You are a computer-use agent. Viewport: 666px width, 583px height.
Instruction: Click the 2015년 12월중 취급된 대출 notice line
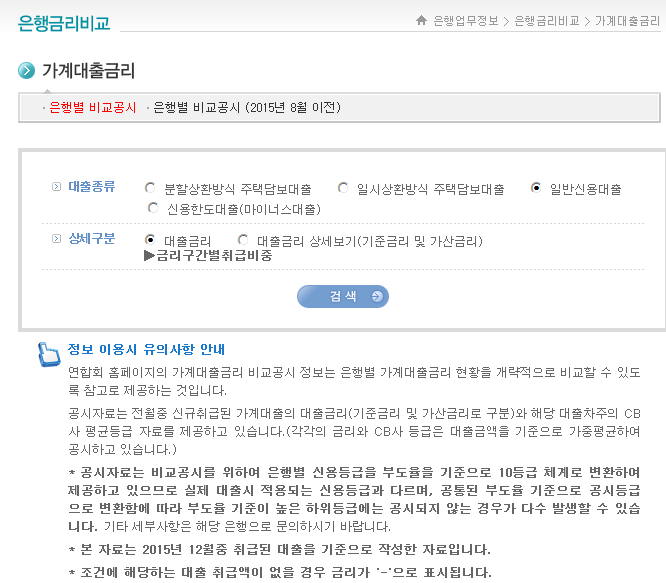pyautogui.click(x=279, y=549)
